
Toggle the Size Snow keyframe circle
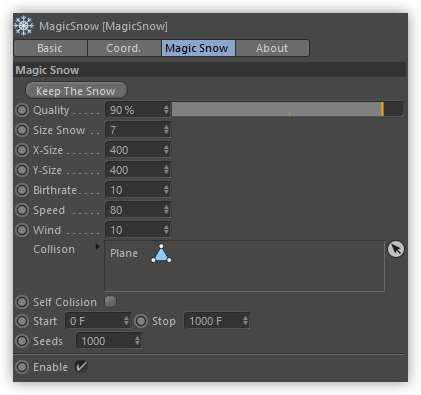(x=22, y=130)
